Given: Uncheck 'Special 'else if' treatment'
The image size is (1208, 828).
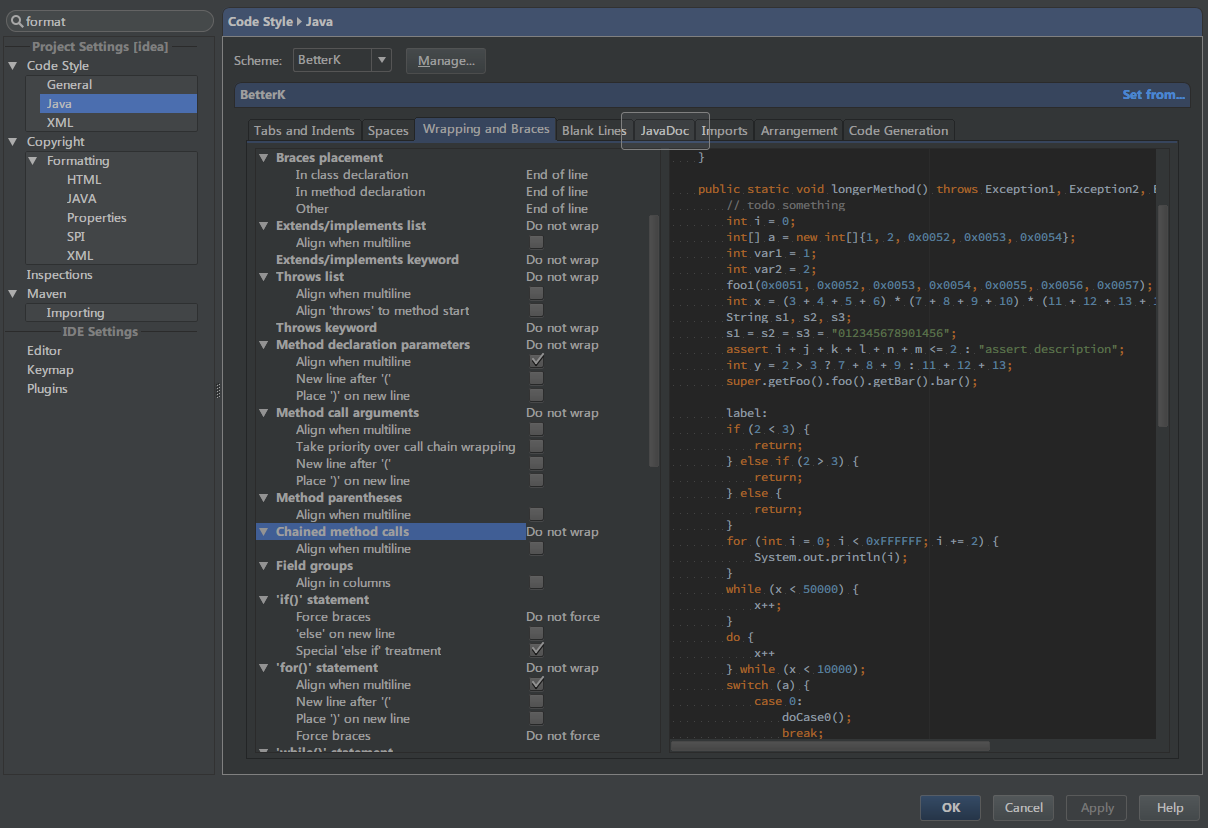Looking at the screenshot, I should click(x=536, y=650).
